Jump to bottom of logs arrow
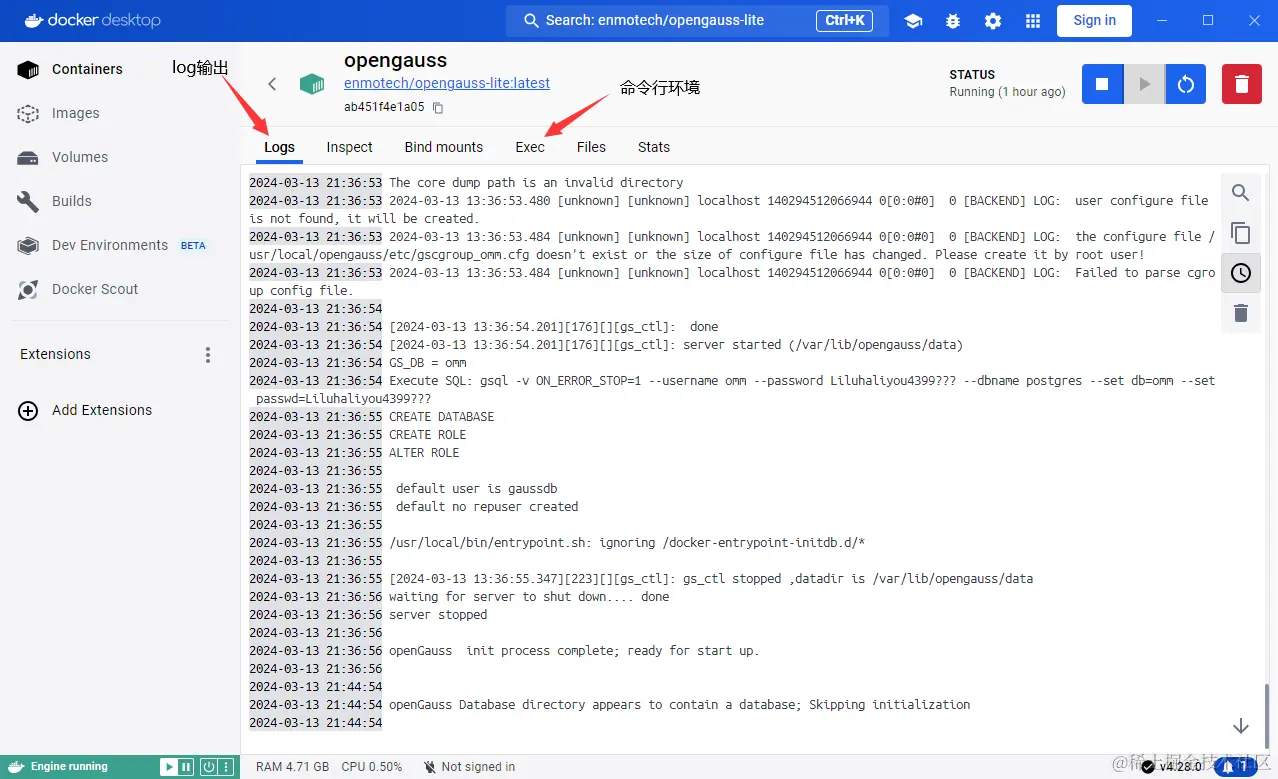 click(1241, 726)
